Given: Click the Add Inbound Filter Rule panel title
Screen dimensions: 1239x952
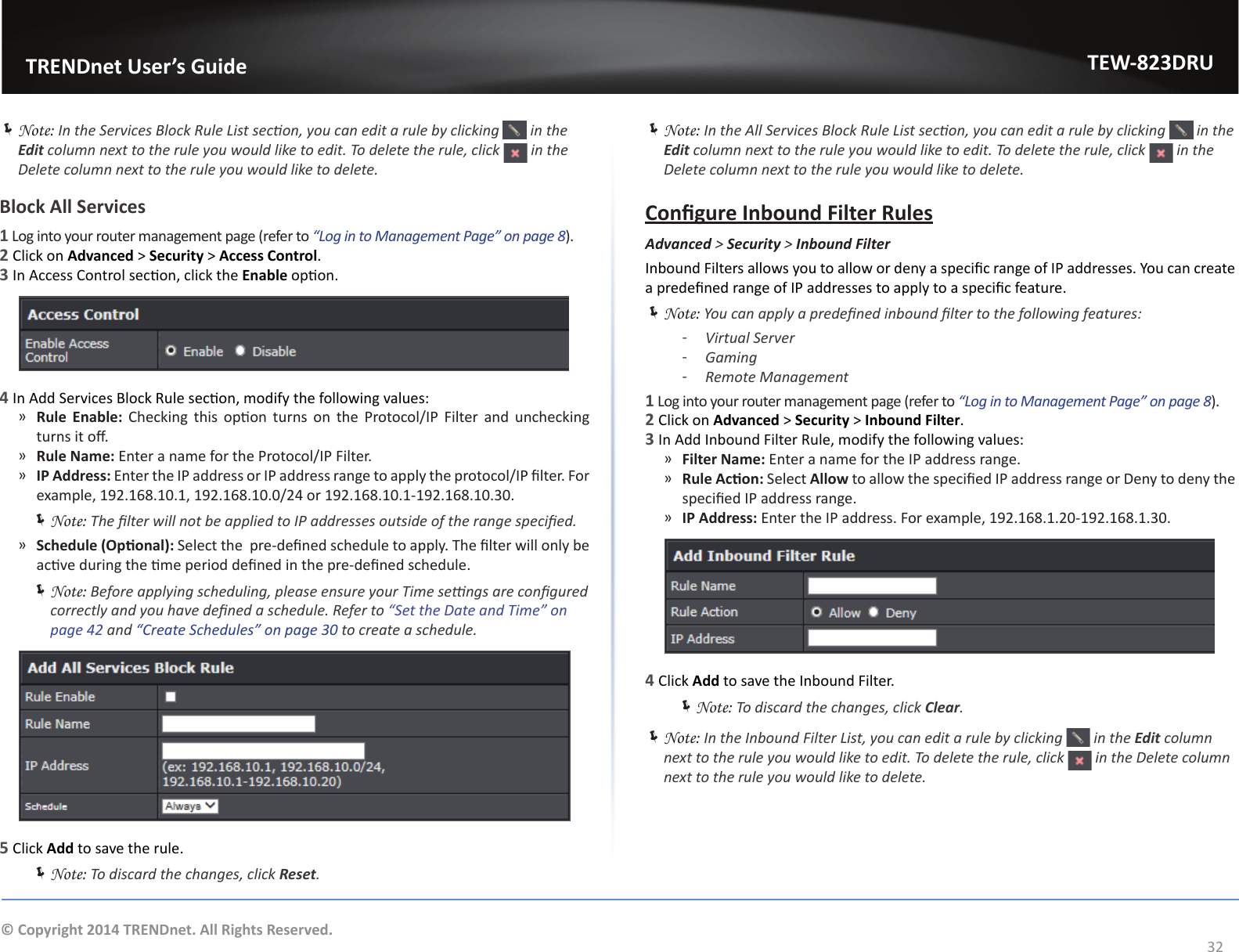Looking at the screenshot, I should (x=764, y=556).
